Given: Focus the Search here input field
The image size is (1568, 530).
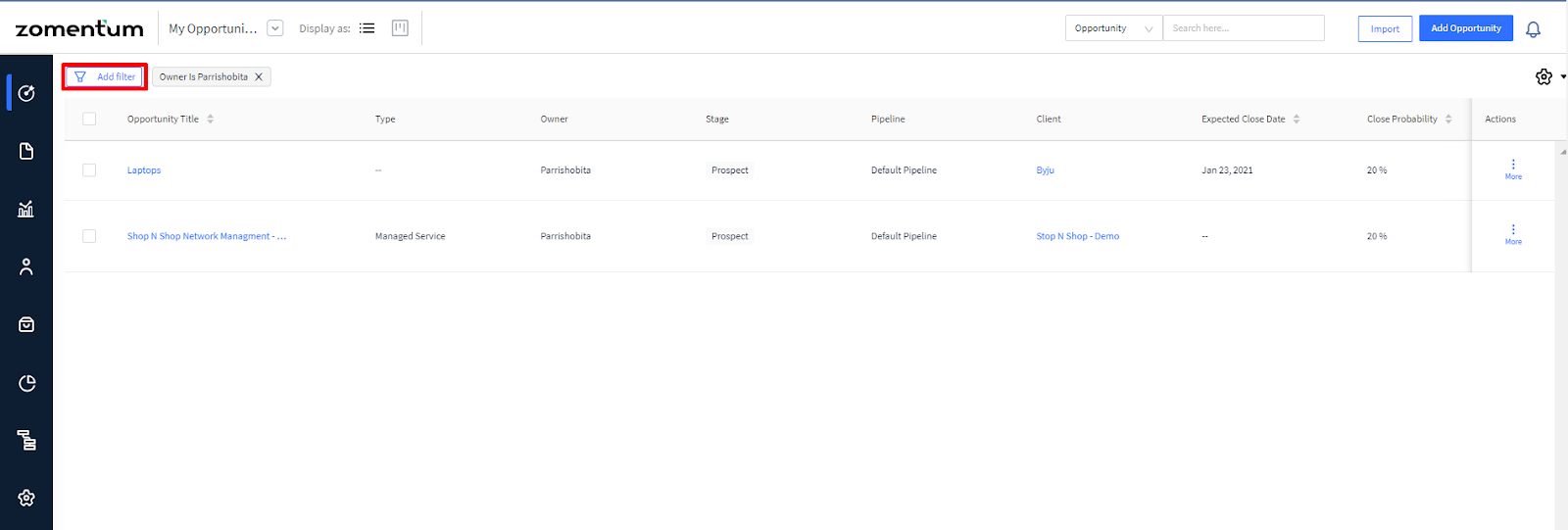Looking at the screenshot, I should pyautogui.click(x=1244, y=28).
